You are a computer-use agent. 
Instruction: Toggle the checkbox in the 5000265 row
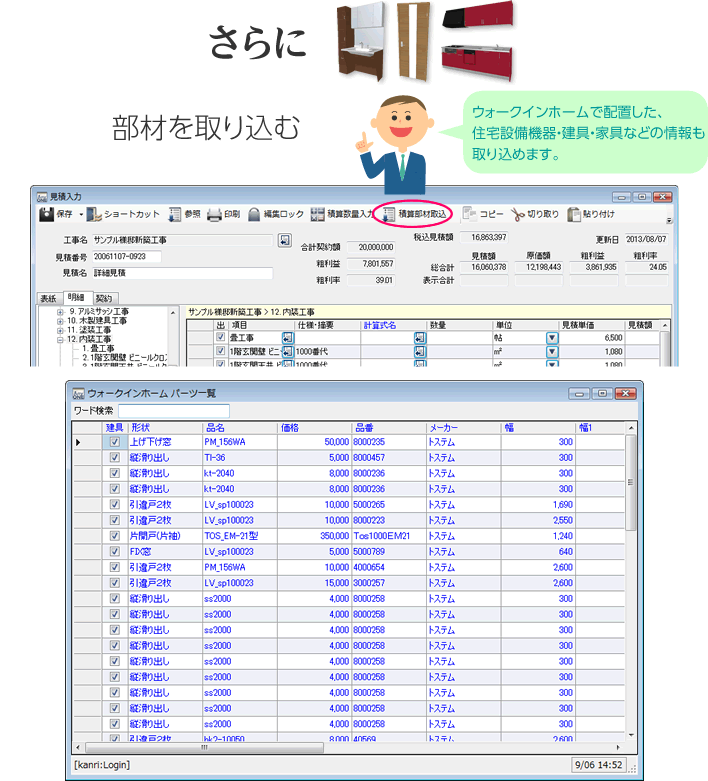[115, 505]
